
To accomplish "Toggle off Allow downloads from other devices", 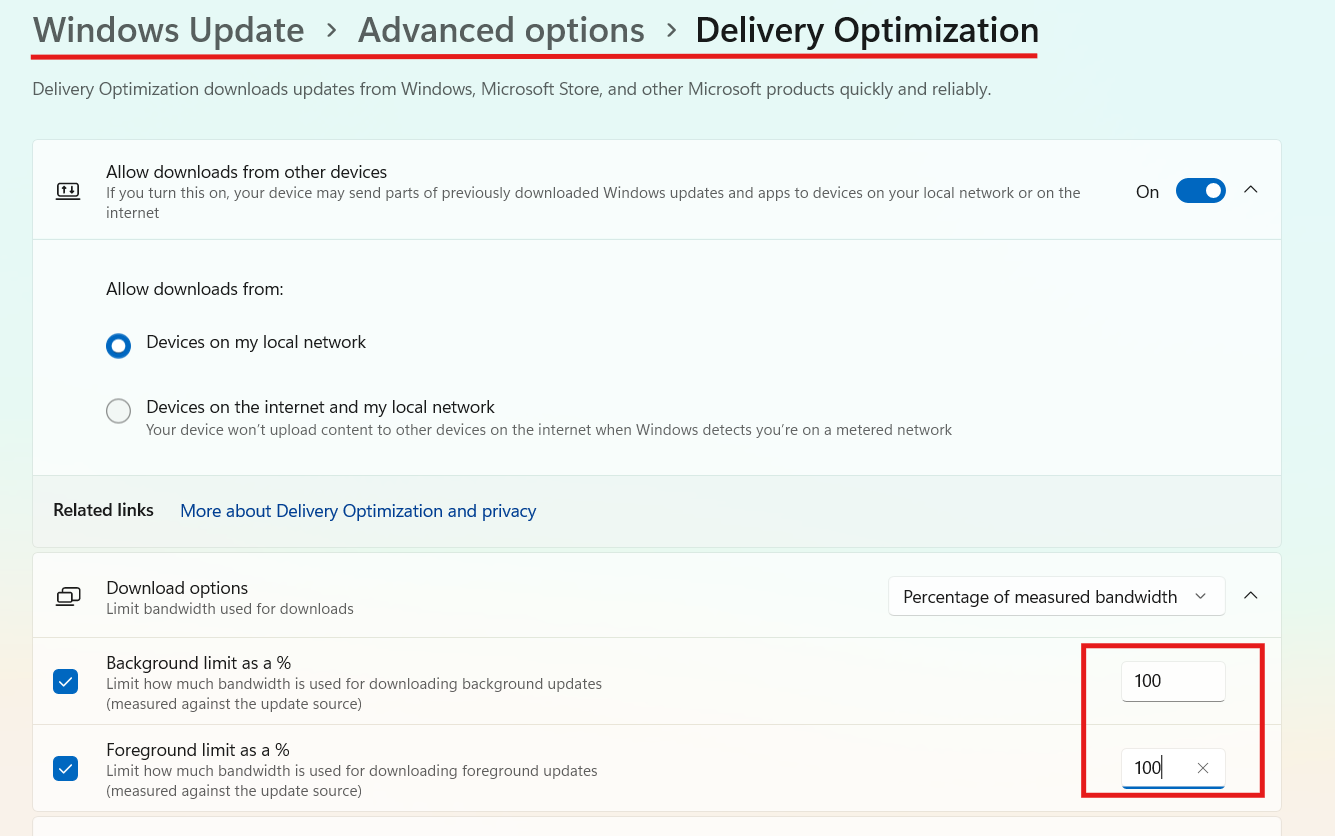I will click(1200, 190).
